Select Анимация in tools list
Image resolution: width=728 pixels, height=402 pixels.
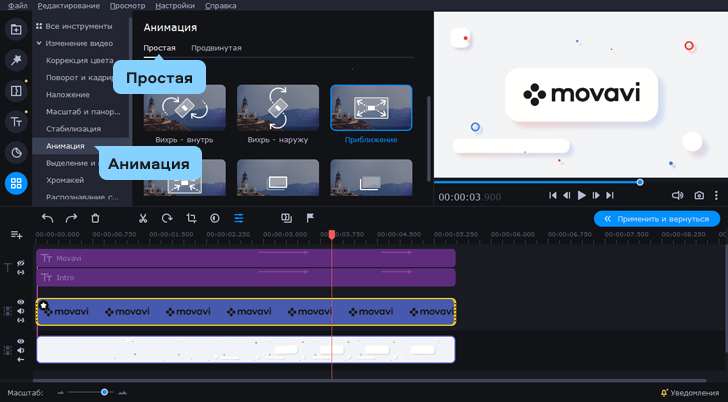(65, 146)
